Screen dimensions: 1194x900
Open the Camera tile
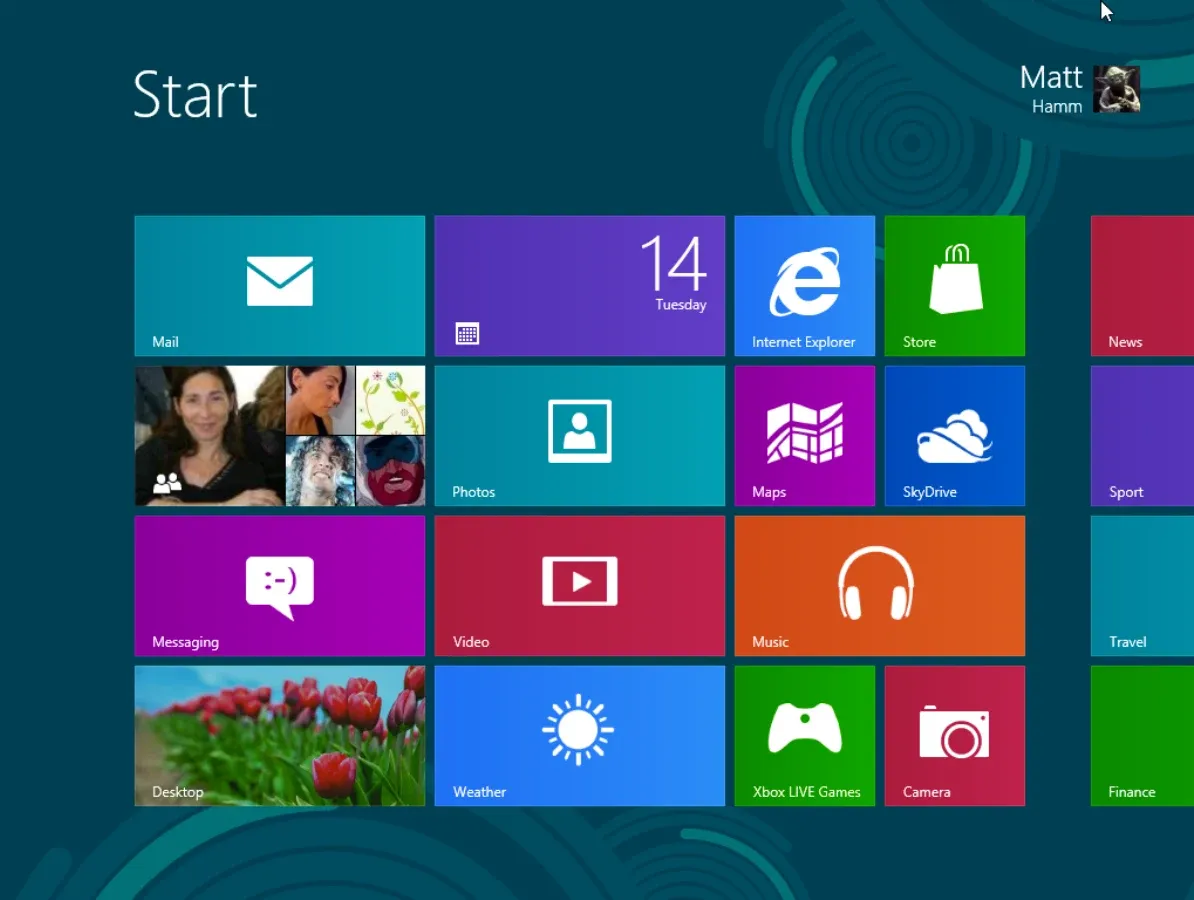point(955,736)
